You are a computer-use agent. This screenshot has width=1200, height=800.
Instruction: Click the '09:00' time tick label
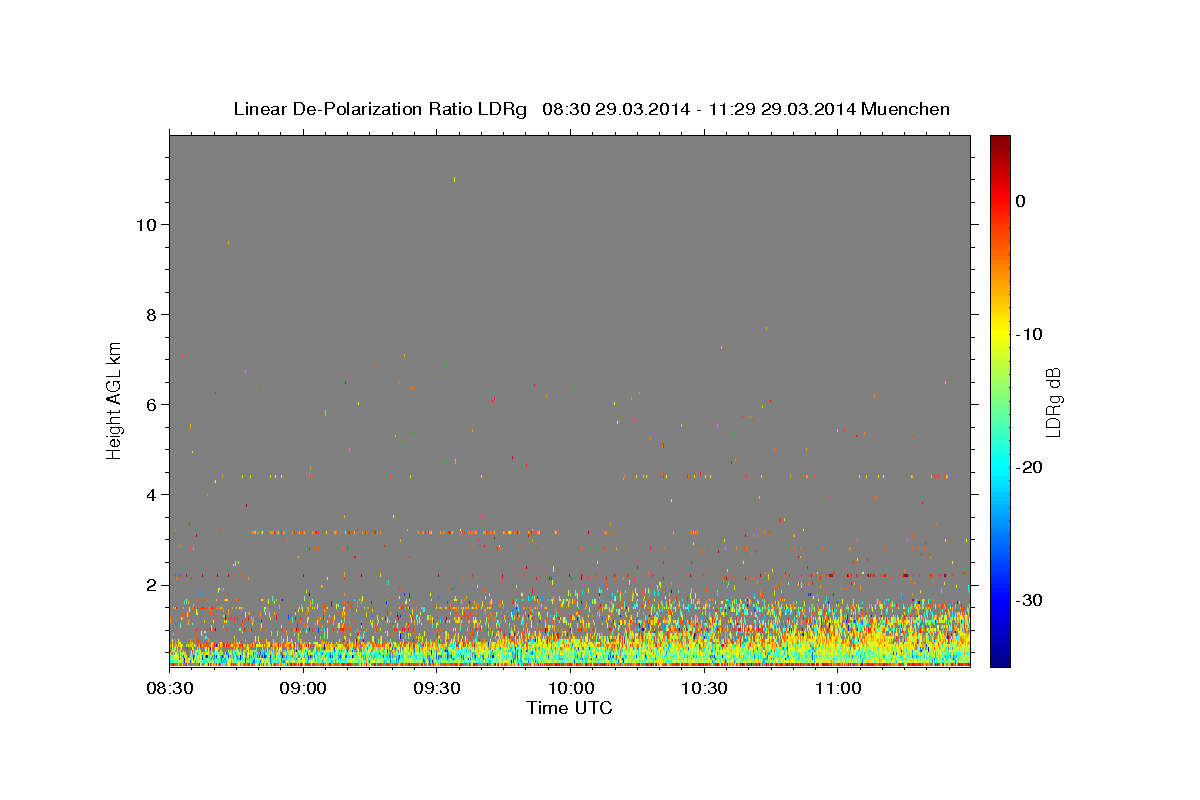[x=303, y=689]
